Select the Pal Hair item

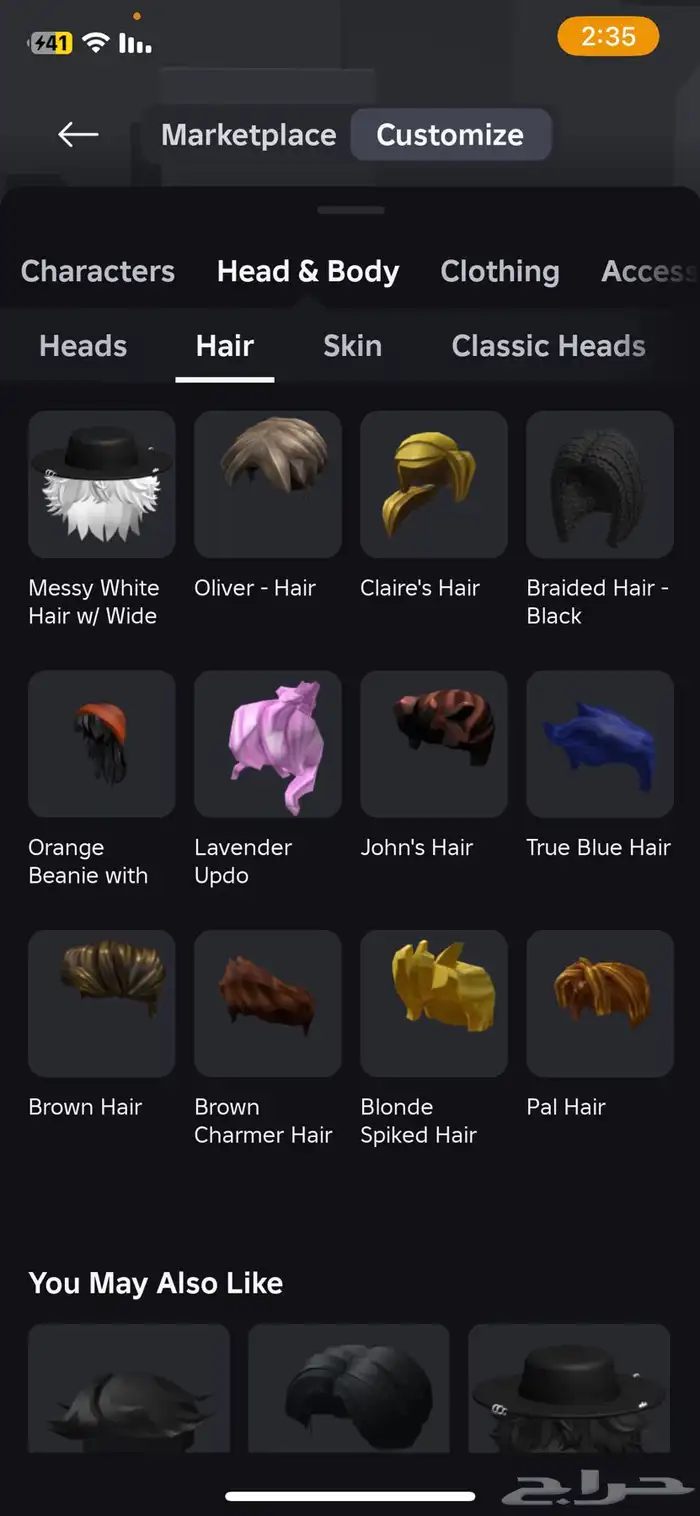pos(600,1004)
